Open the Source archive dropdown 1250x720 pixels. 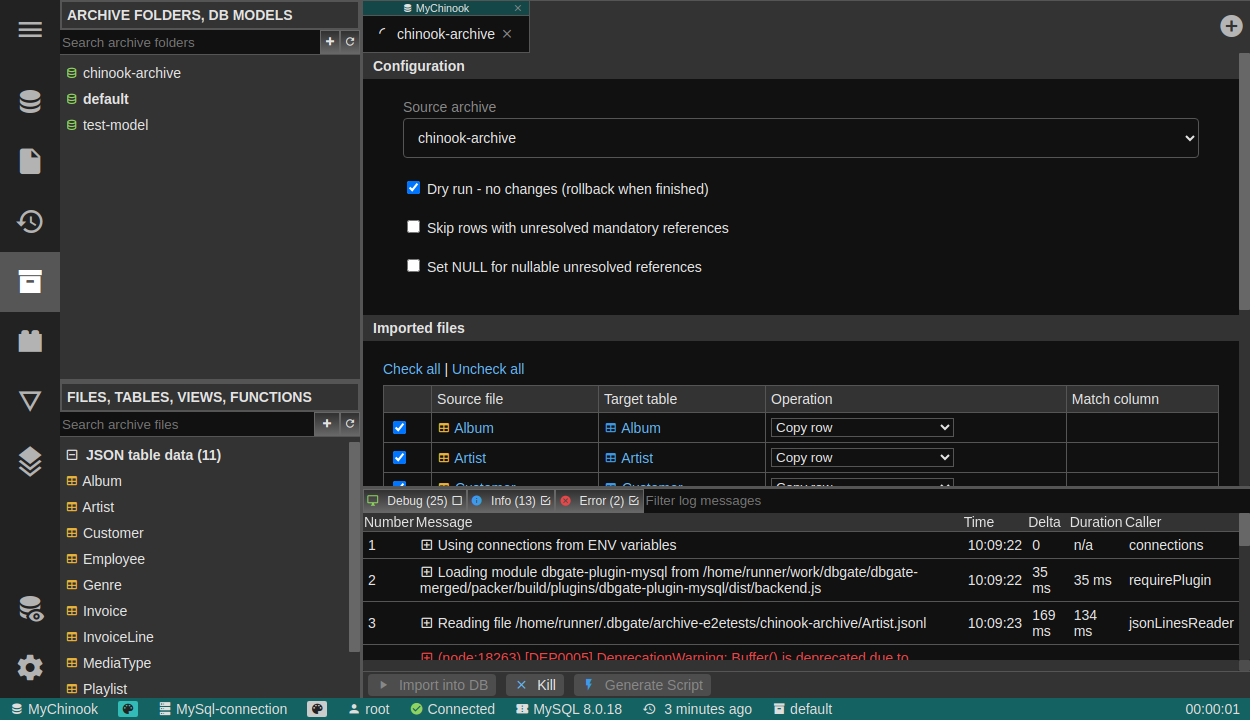[x=800, y=138]
